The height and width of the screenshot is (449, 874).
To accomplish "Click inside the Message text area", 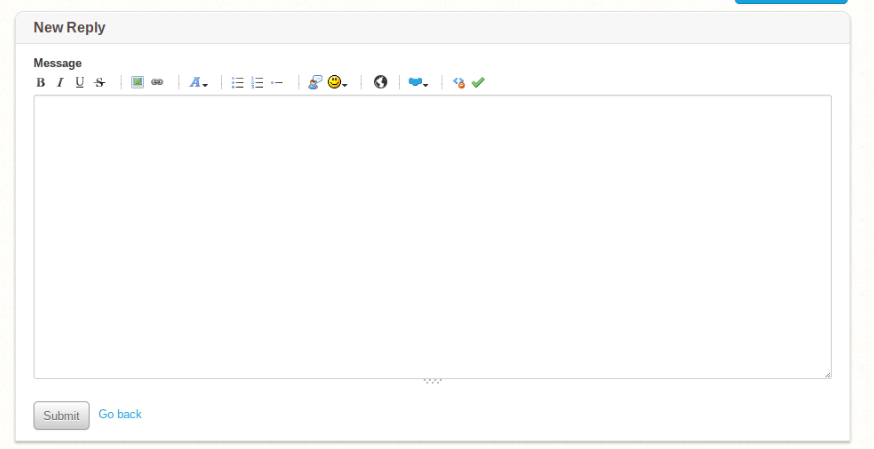I will [x=432, y=237].
